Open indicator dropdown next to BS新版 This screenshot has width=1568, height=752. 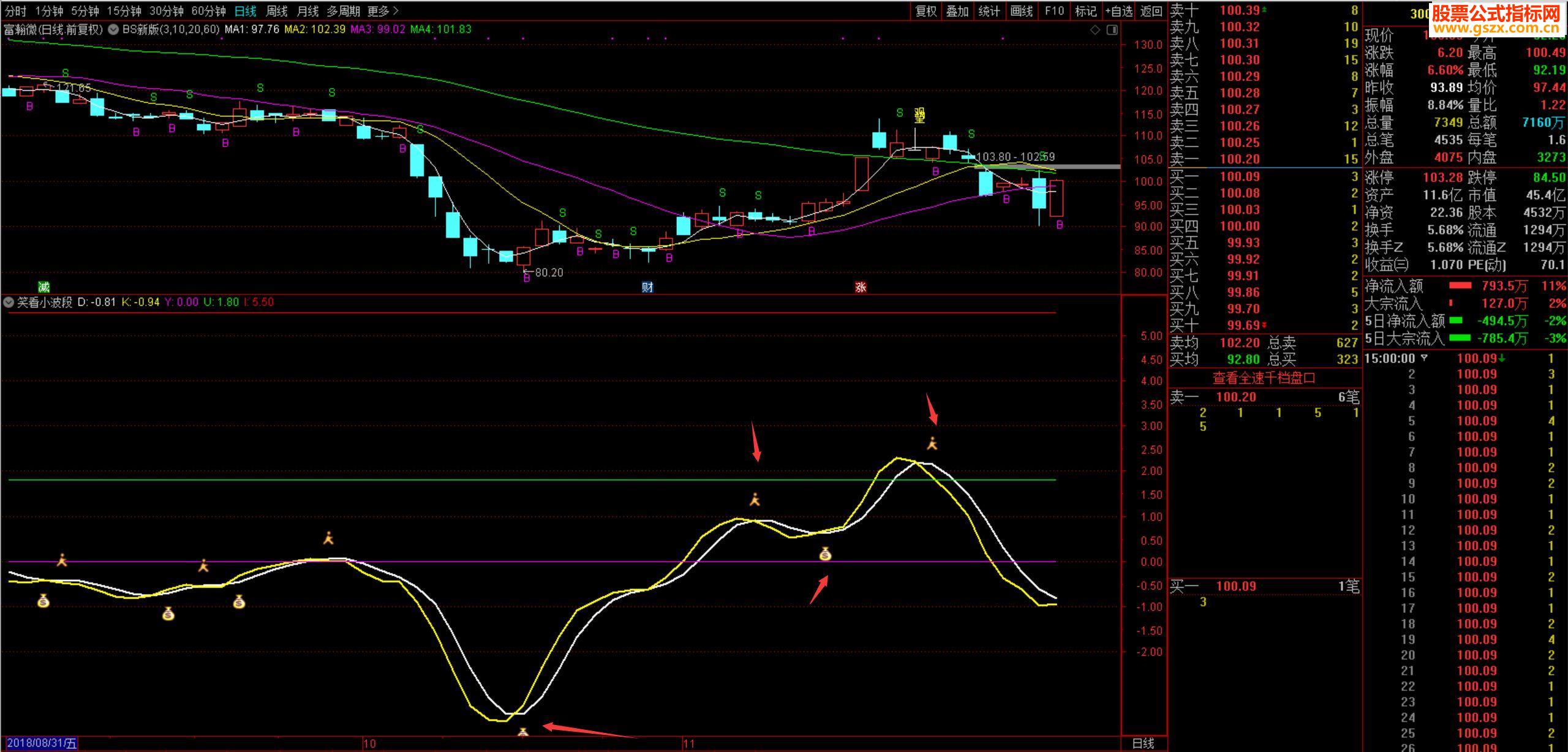point(113,29)
